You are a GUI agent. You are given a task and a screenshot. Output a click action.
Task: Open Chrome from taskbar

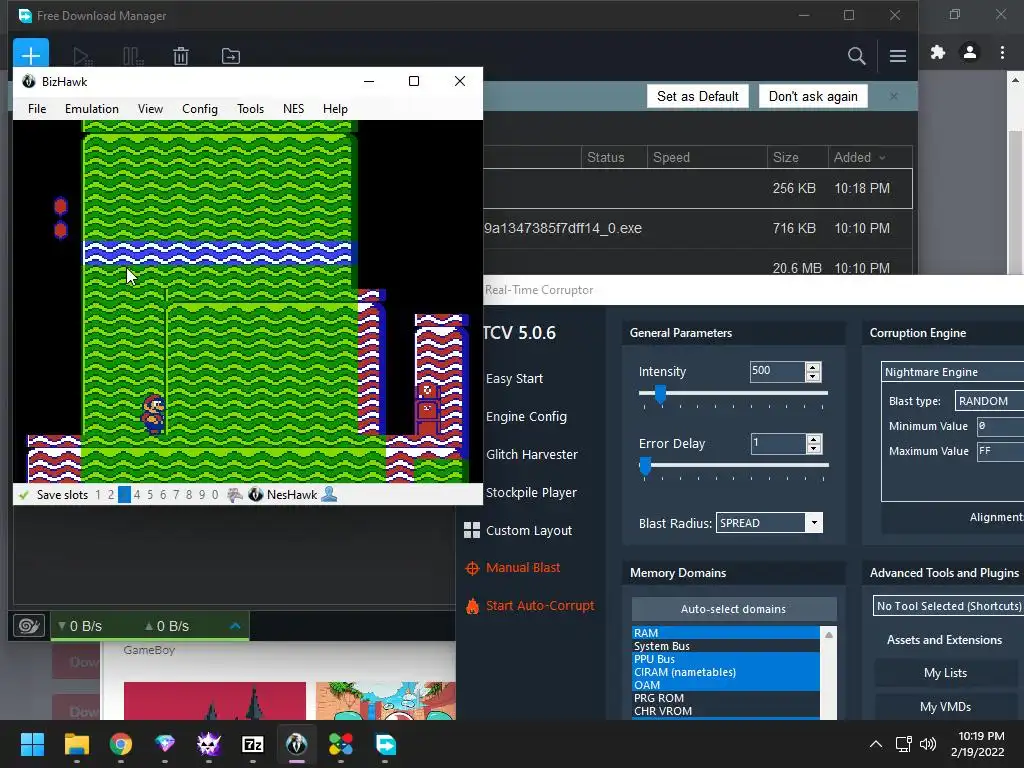(121, 744)
